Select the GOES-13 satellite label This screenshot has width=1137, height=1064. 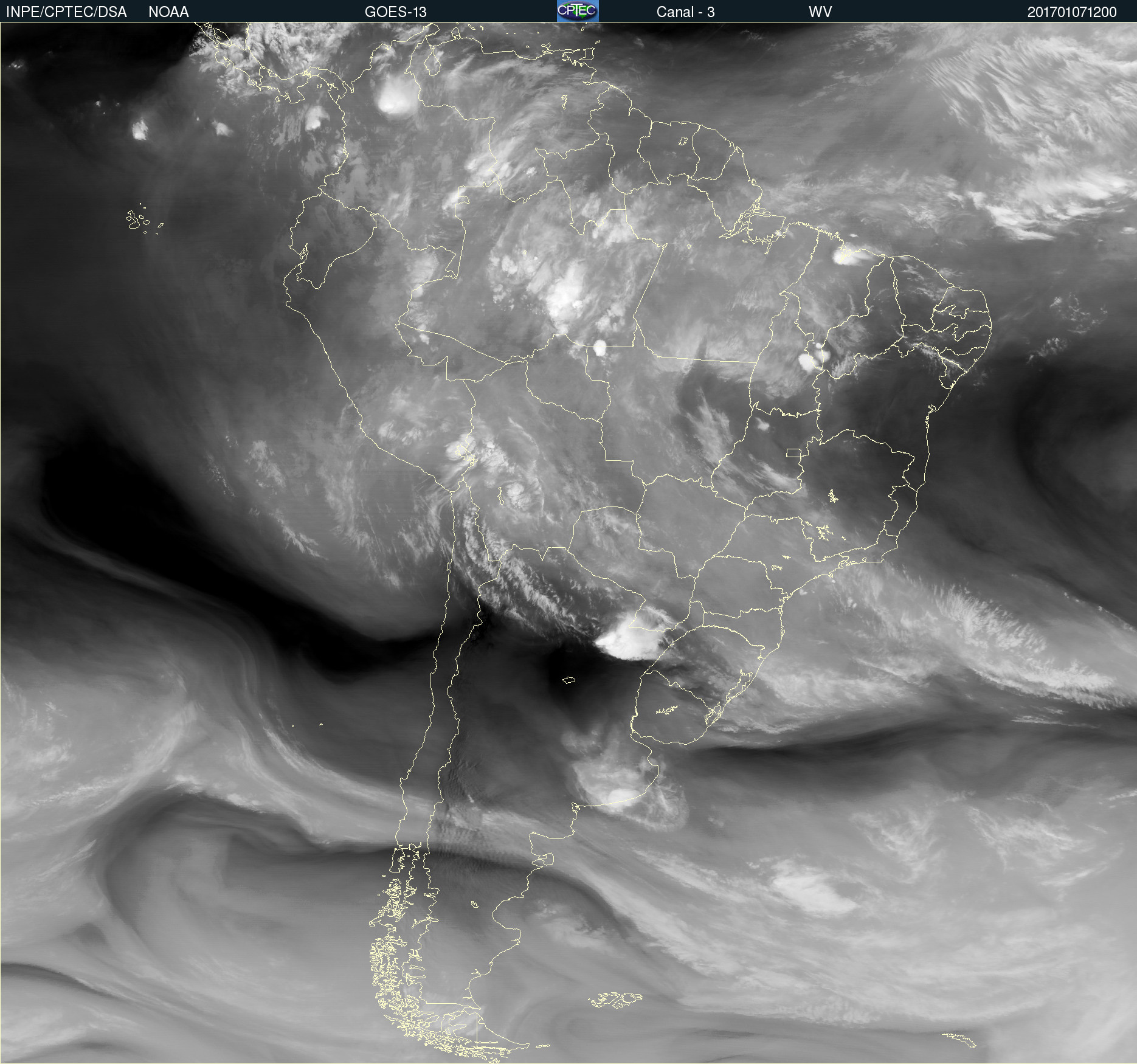(x=396, y=12)
